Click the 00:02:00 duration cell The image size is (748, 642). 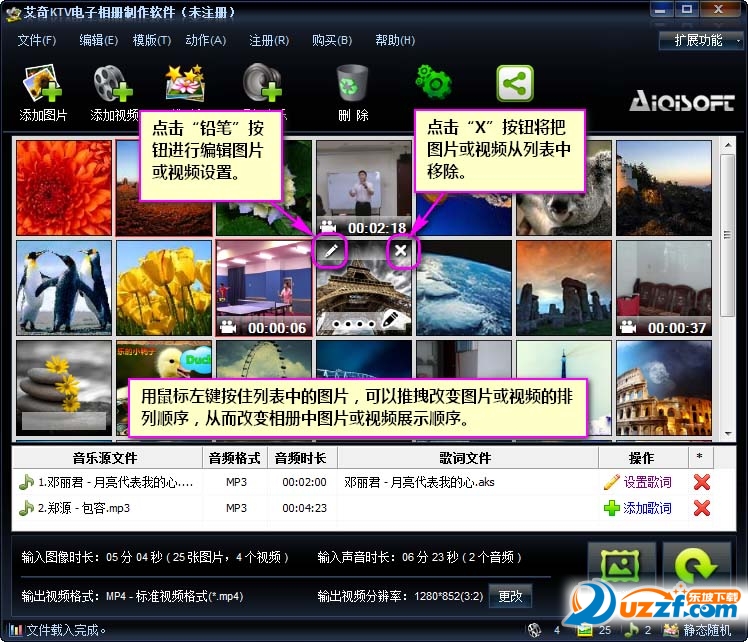click(304, 482)
